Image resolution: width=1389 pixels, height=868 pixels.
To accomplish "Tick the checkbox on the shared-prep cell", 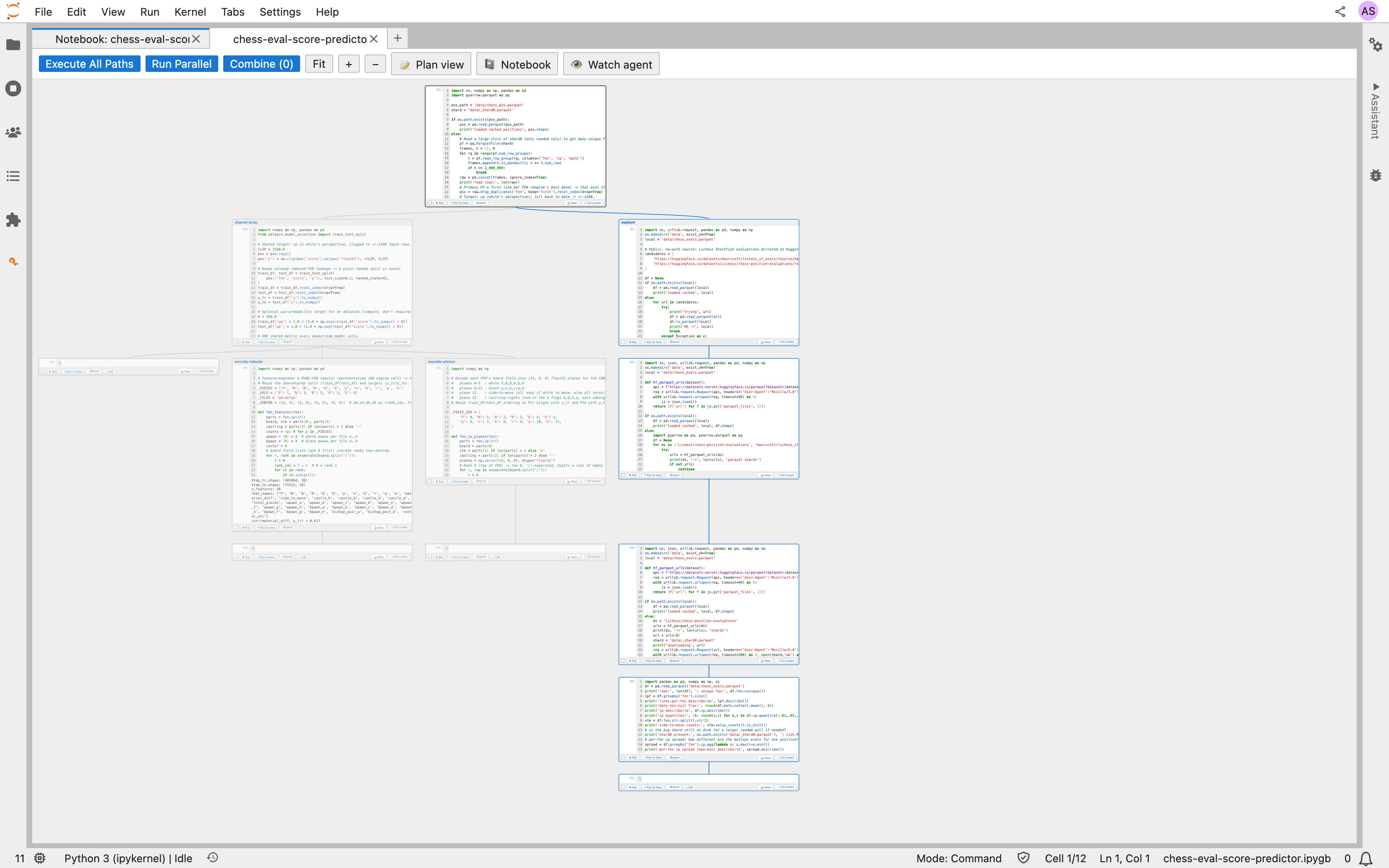I will pyautogui.click(x=237, y=341).
